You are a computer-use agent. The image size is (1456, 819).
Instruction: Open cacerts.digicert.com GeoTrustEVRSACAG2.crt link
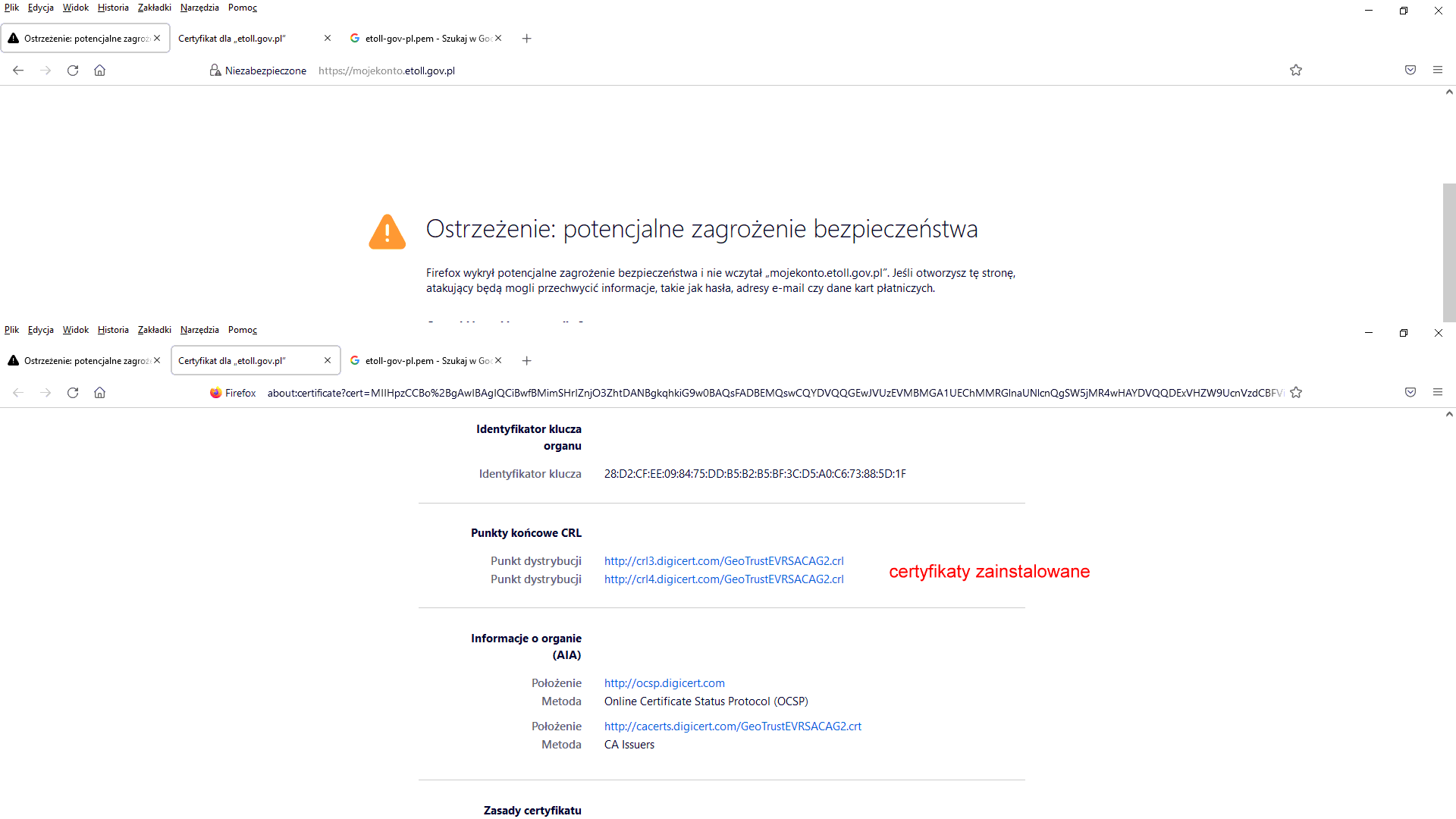pyautogui.click(x=733, y=726)
